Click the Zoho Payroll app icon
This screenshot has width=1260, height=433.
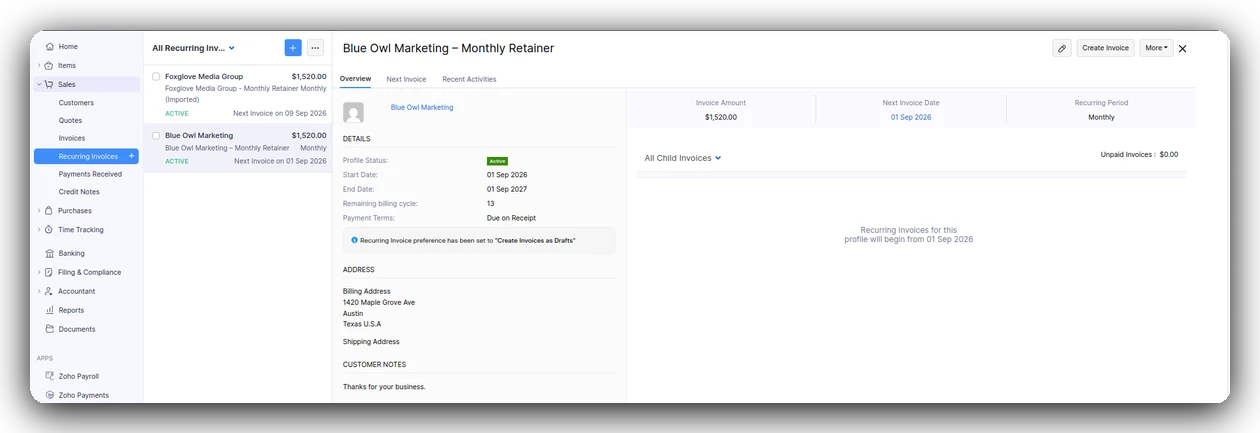[x=49, y=377]
